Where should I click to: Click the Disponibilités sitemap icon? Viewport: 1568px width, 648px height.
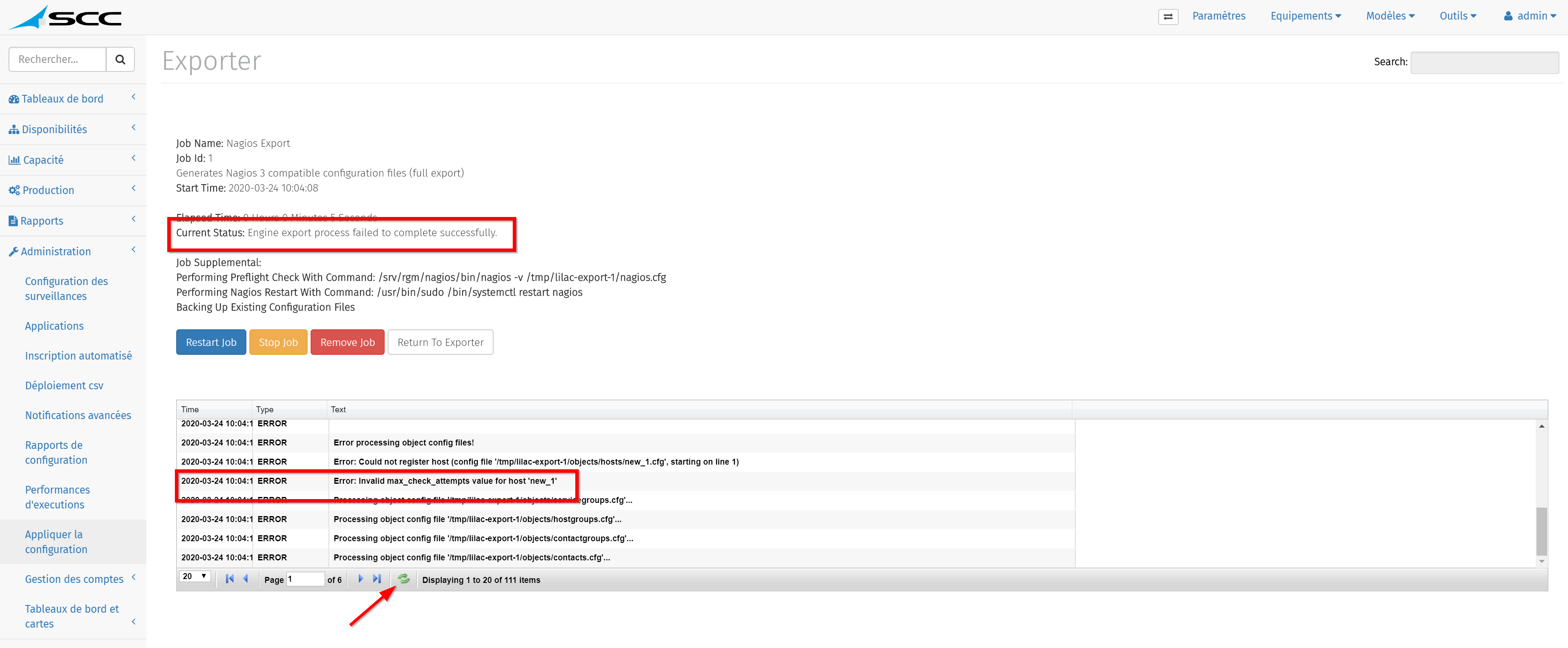point(14,130)
